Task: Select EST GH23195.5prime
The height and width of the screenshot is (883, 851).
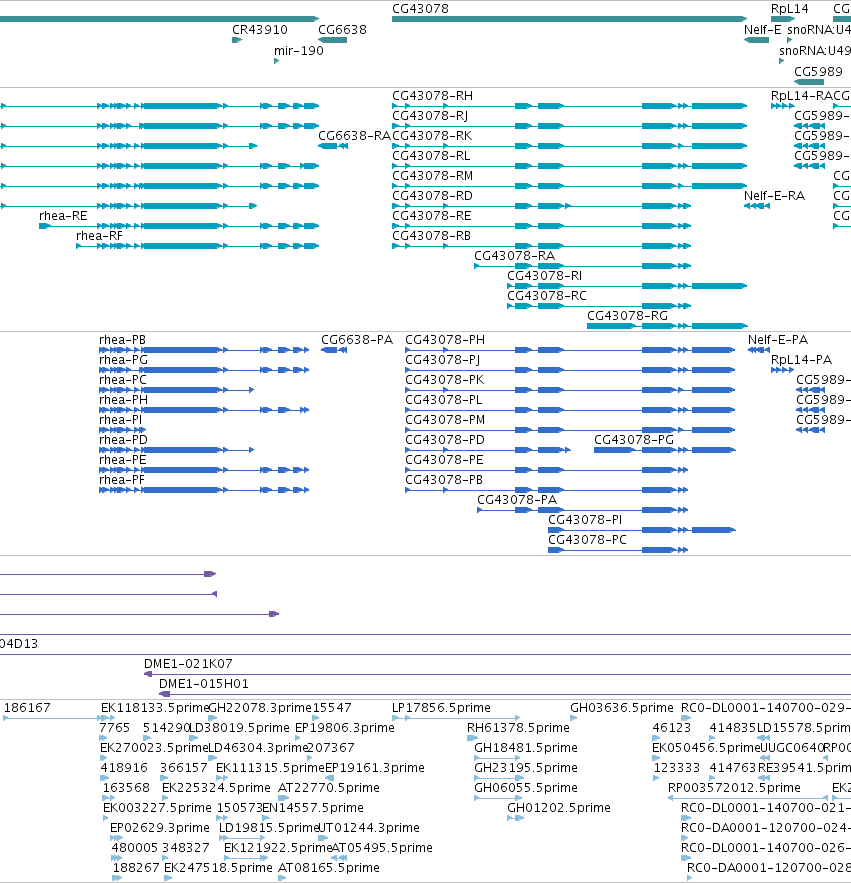Action: click(499, 778)
